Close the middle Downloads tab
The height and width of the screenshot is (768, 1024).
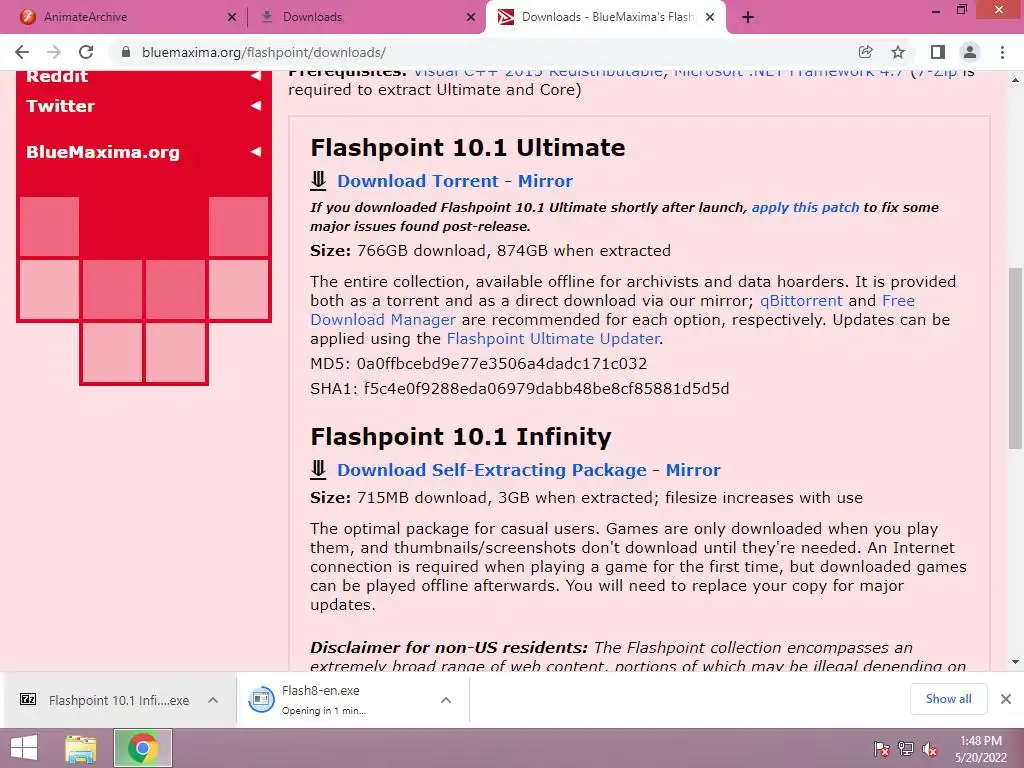(x=471, y=17)
